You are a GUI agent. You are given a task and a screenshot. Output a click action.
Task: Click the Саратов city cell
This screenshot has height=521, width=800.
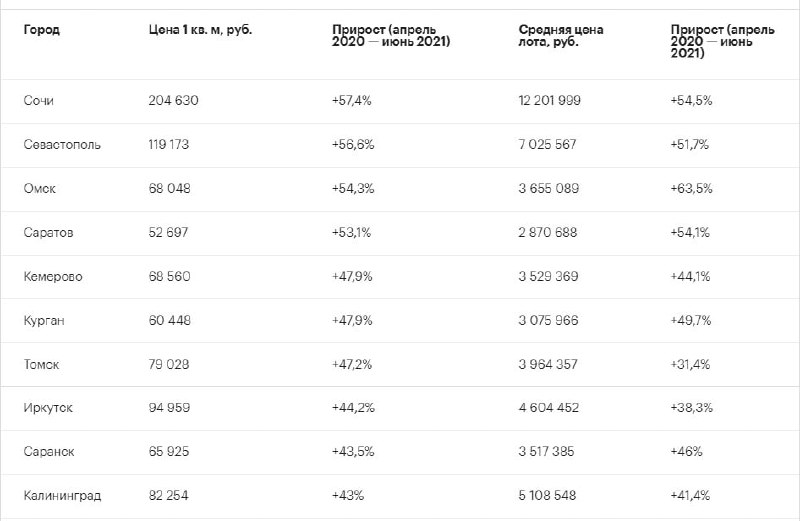click(x=48, y=233)
